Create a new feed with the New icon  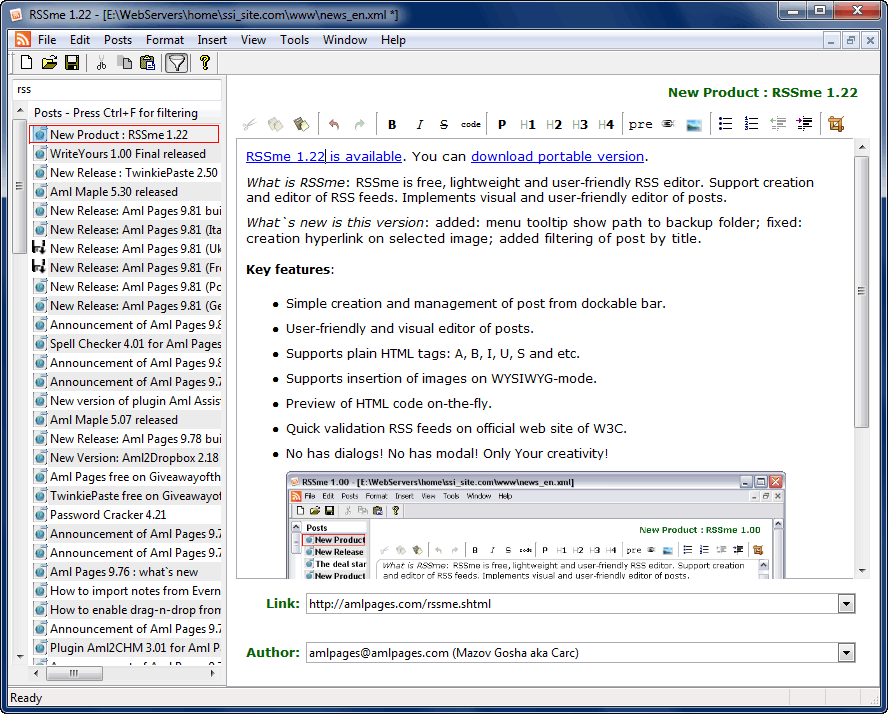(26, 62)
